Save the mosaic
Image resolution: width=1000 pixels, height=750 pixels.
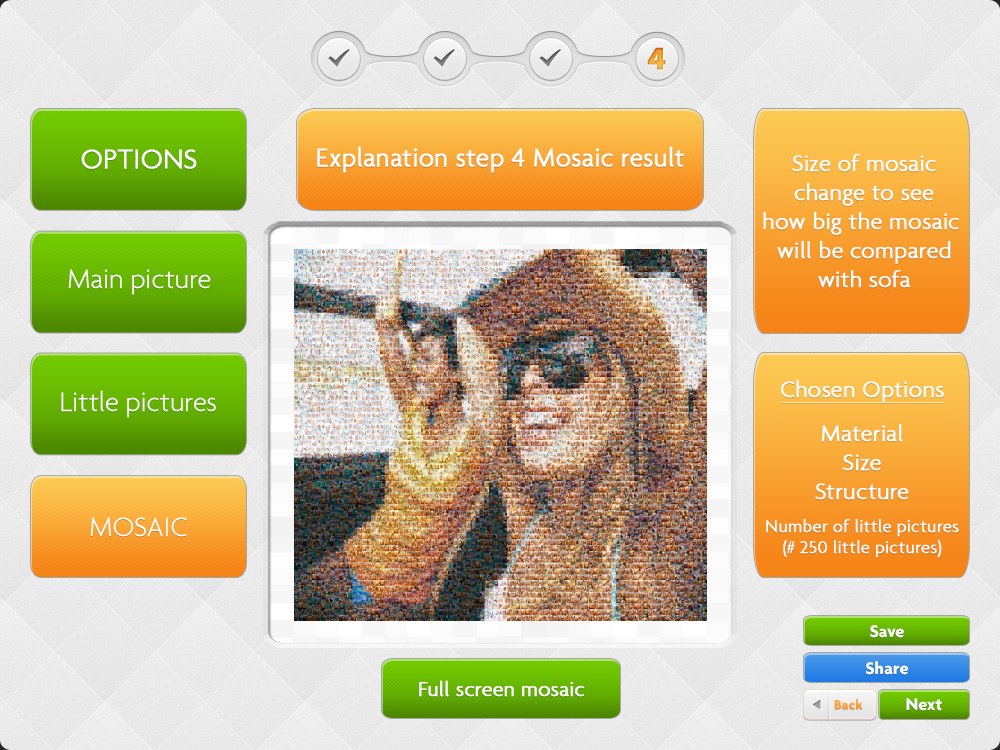click(886, 631)
